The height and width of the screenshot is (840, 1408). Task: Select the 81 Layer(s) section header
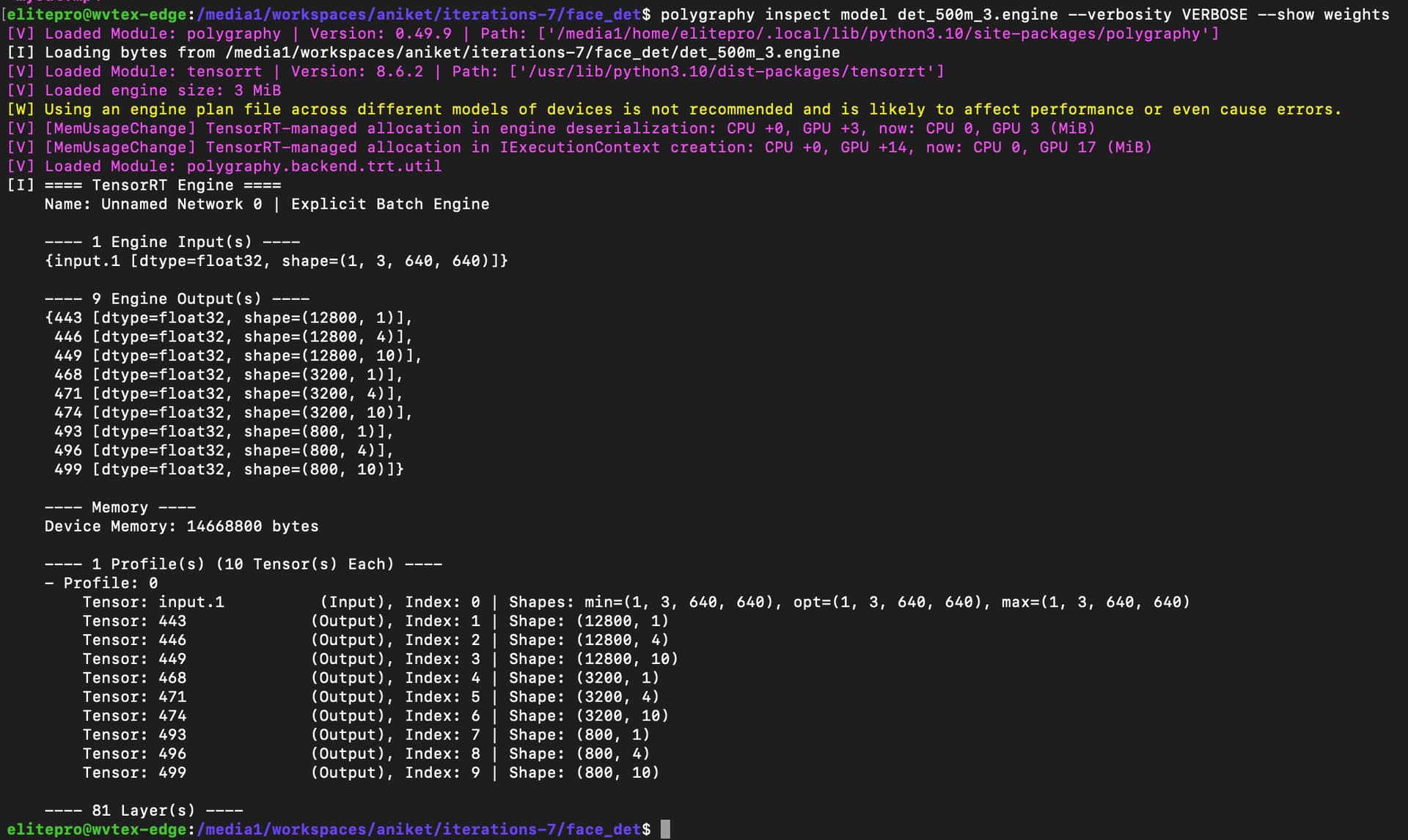(144, 809)
